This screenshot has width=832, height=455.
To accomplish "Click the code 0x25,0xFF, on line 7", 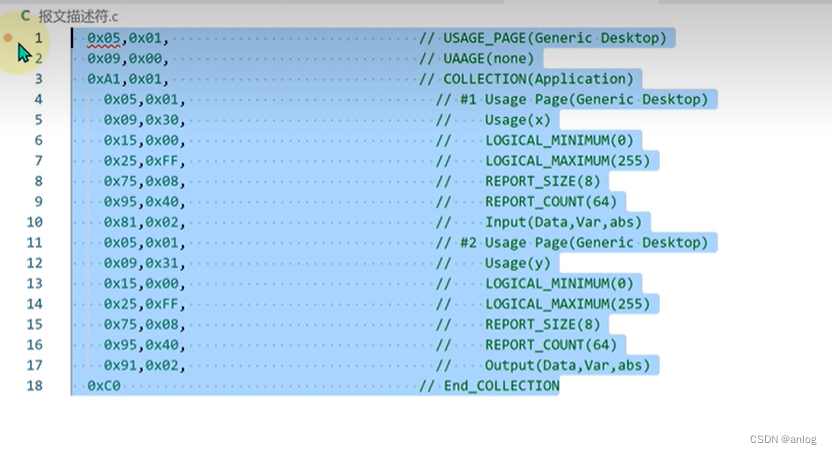I will click(x=144, y=161).
